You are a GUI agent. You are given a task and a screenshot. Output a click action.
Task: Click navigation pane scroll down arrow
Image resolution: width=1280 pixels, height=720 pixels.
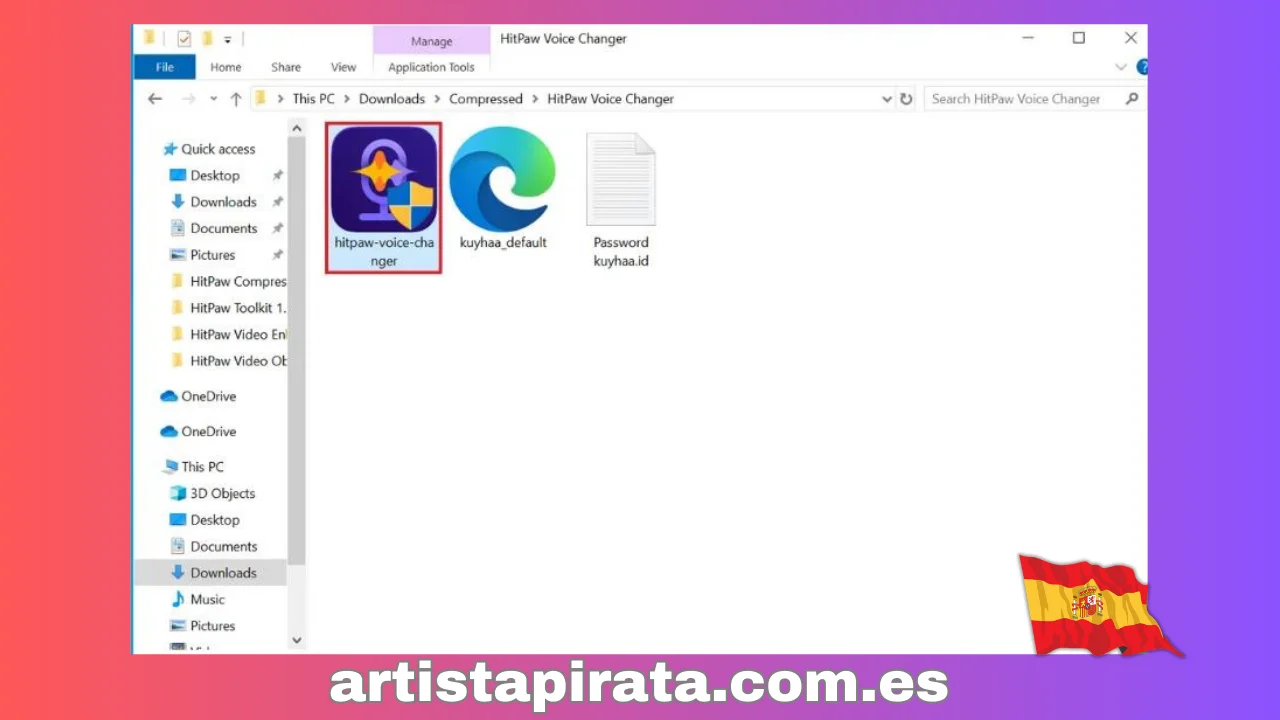tap(297, 640)
